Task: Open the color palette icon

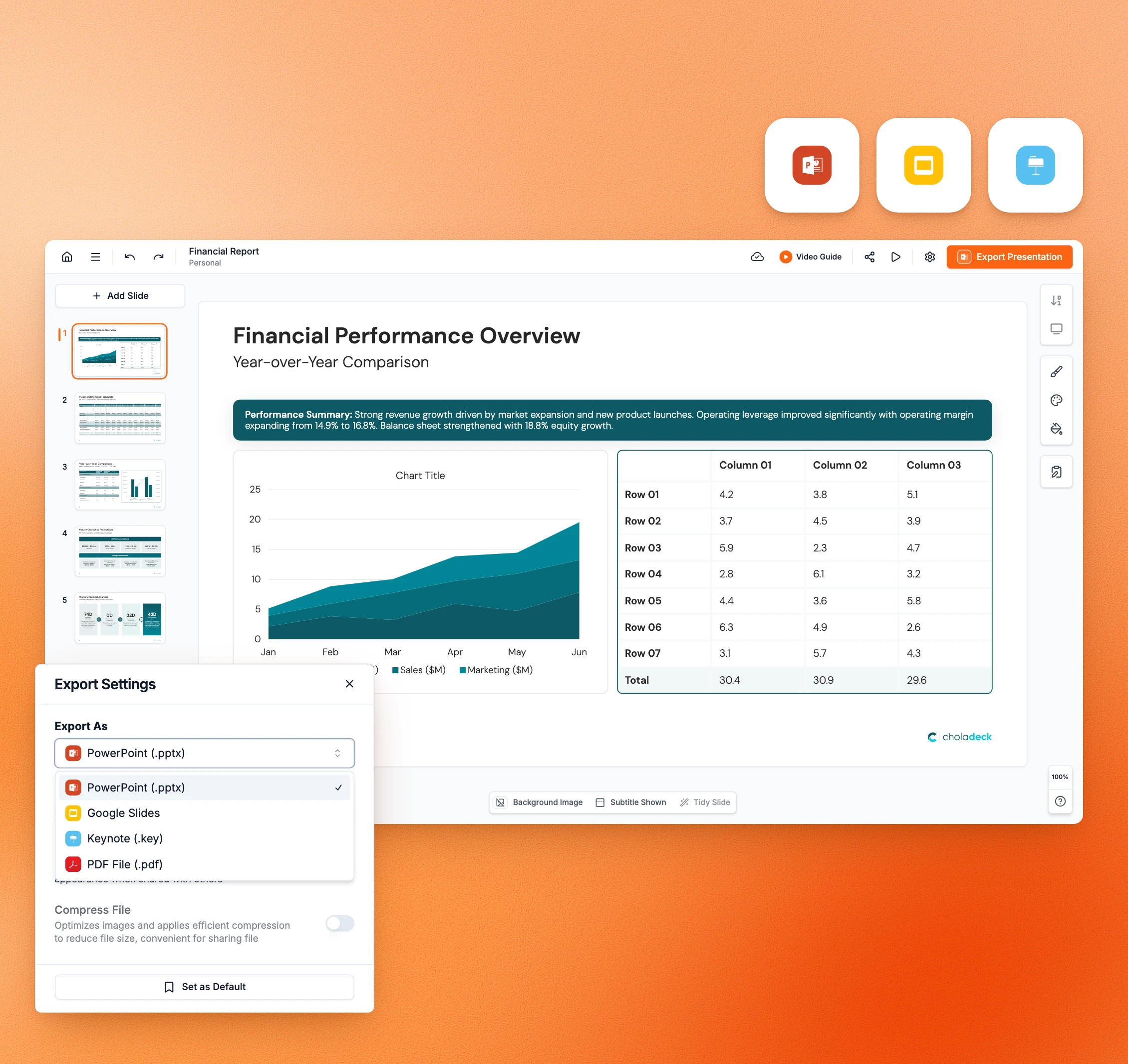Action: click(x=1056, y=400)
